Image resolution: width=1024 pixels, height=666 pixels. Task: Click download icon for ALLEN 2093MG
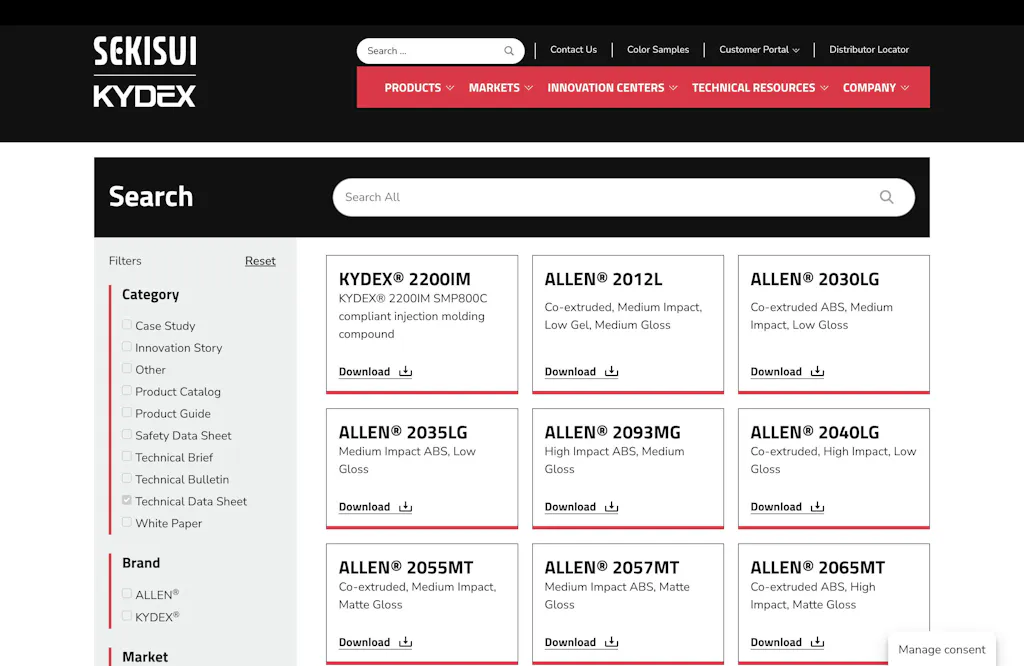[611, 507]
